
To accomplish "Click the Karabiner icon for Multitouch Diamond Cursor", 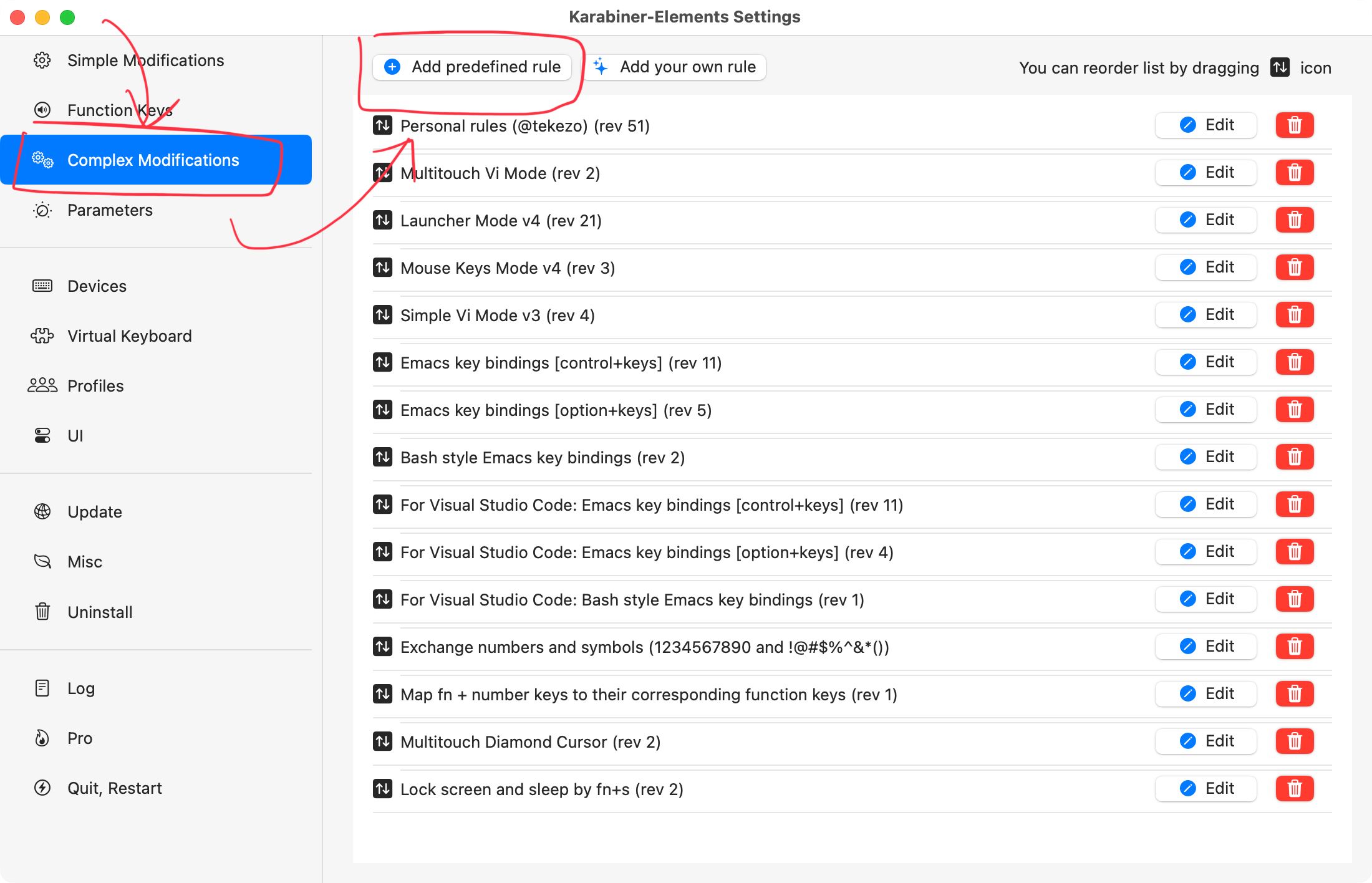I will point(384,741).
